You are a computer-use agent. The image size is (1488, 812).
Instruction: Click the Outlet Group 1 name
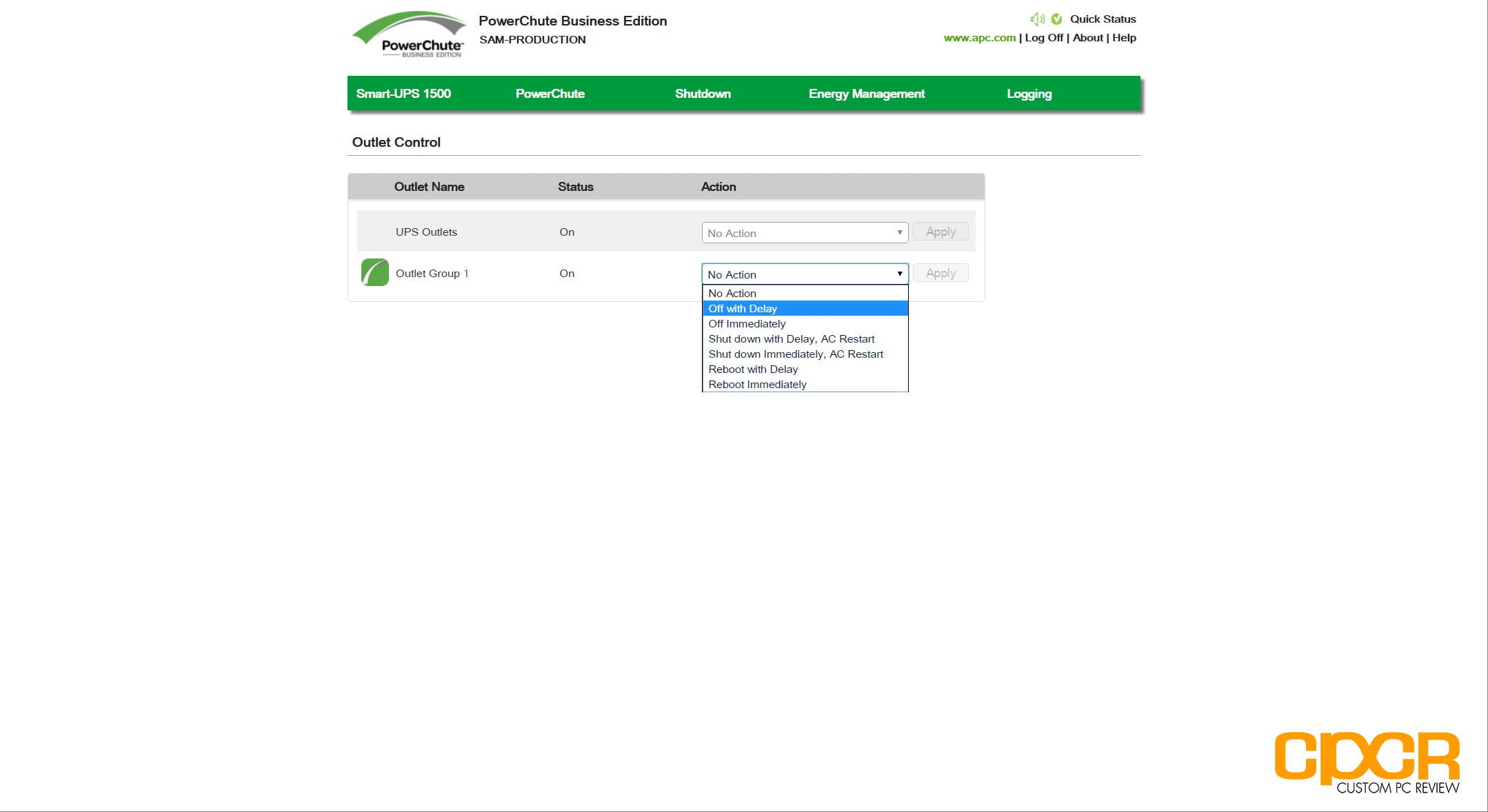(x=432, y=274)
